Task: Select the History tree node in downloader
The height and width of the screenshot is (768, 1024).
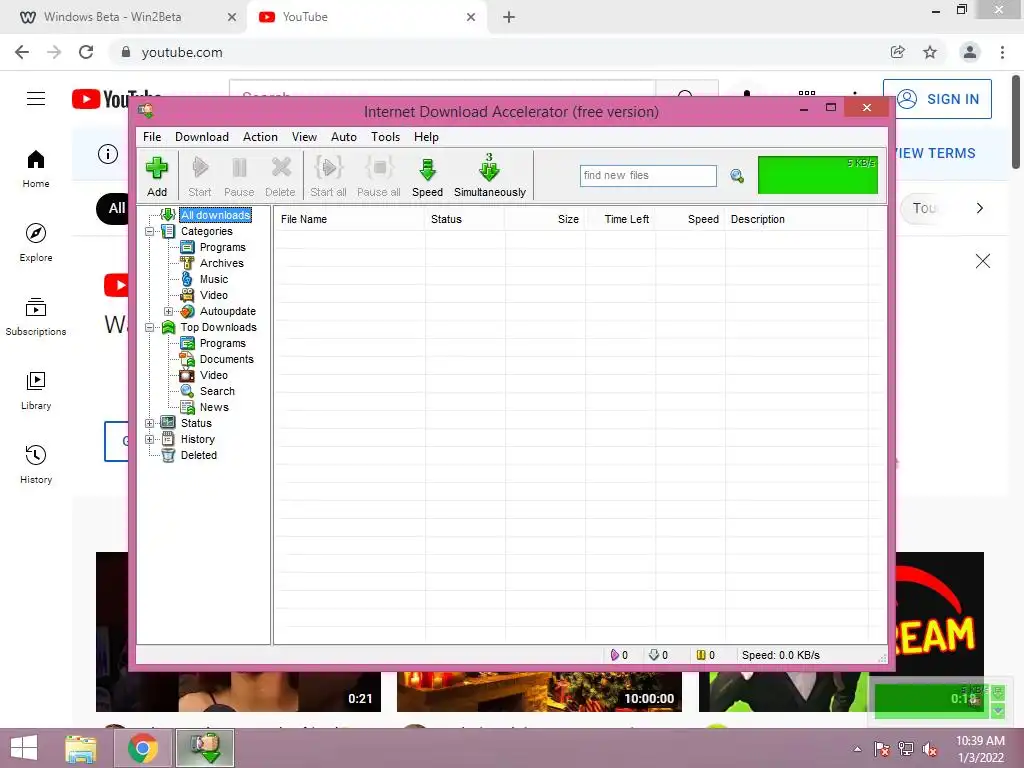Action: pyautogui.click(x=197, y=439)
